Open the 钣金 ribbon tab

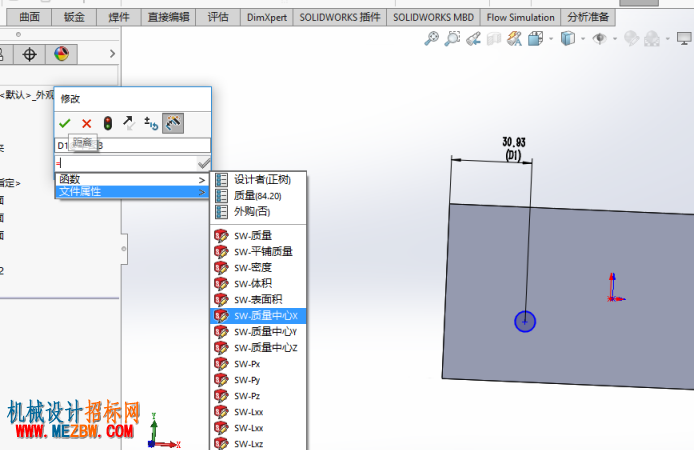pyautogui.click(x=74, y=17)
